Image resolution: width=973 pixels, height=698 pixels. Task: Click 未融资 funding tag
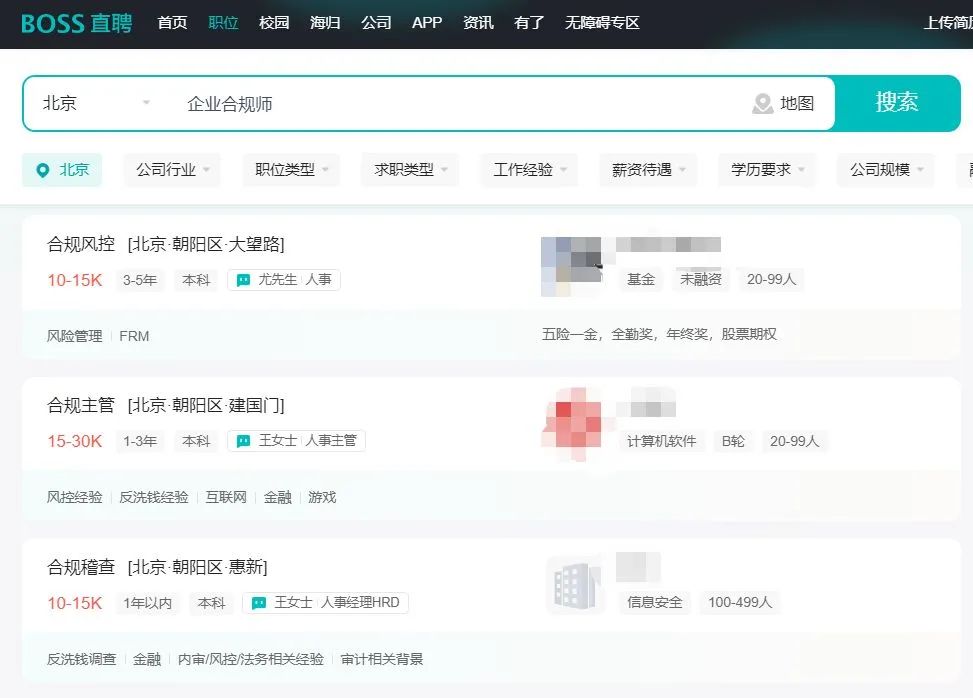click(701, 280)
